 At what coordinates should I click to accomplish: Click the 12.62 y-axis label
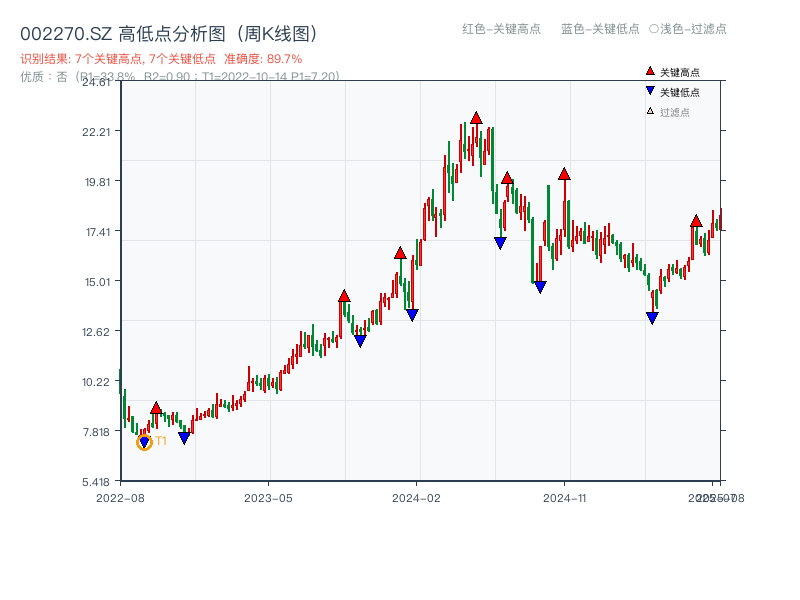click(96, 332)
